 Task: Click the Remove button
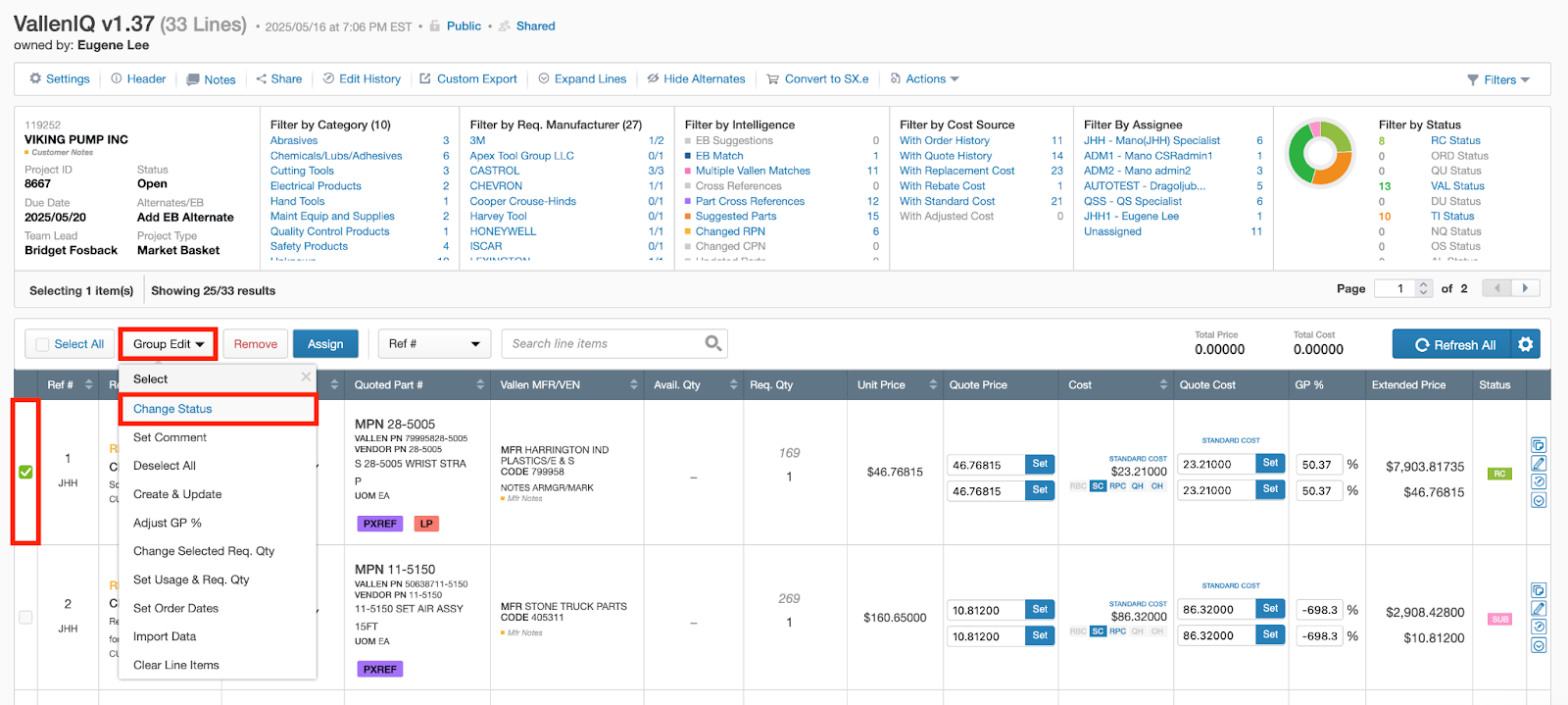coord(255,344)
